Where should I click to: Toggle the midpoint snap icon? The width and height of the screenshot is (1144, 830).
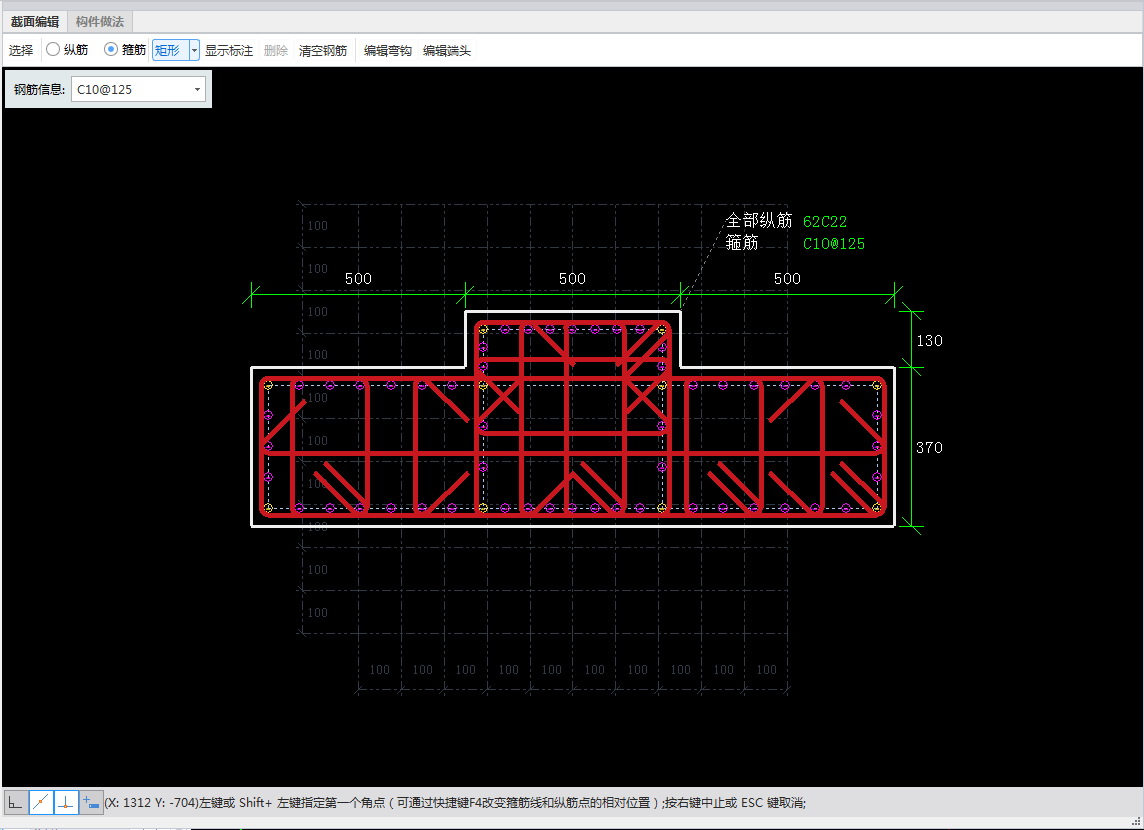click(41, 802)
